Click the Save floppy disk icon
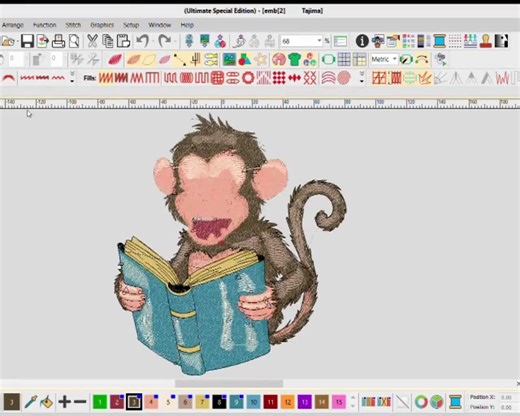 27,41
